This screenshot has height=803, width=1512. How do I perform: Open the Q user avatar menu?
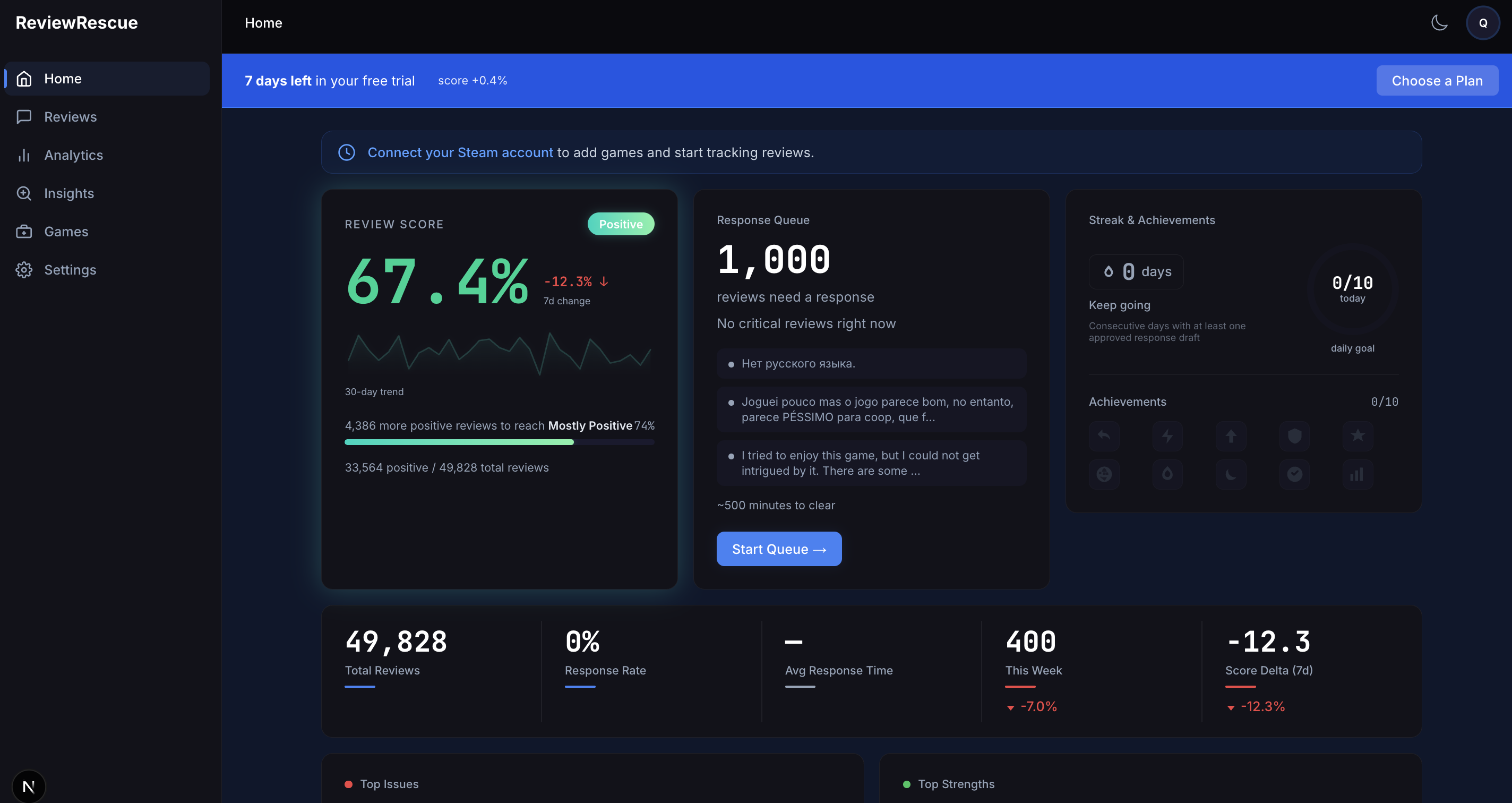click(x=1483, y=23)
